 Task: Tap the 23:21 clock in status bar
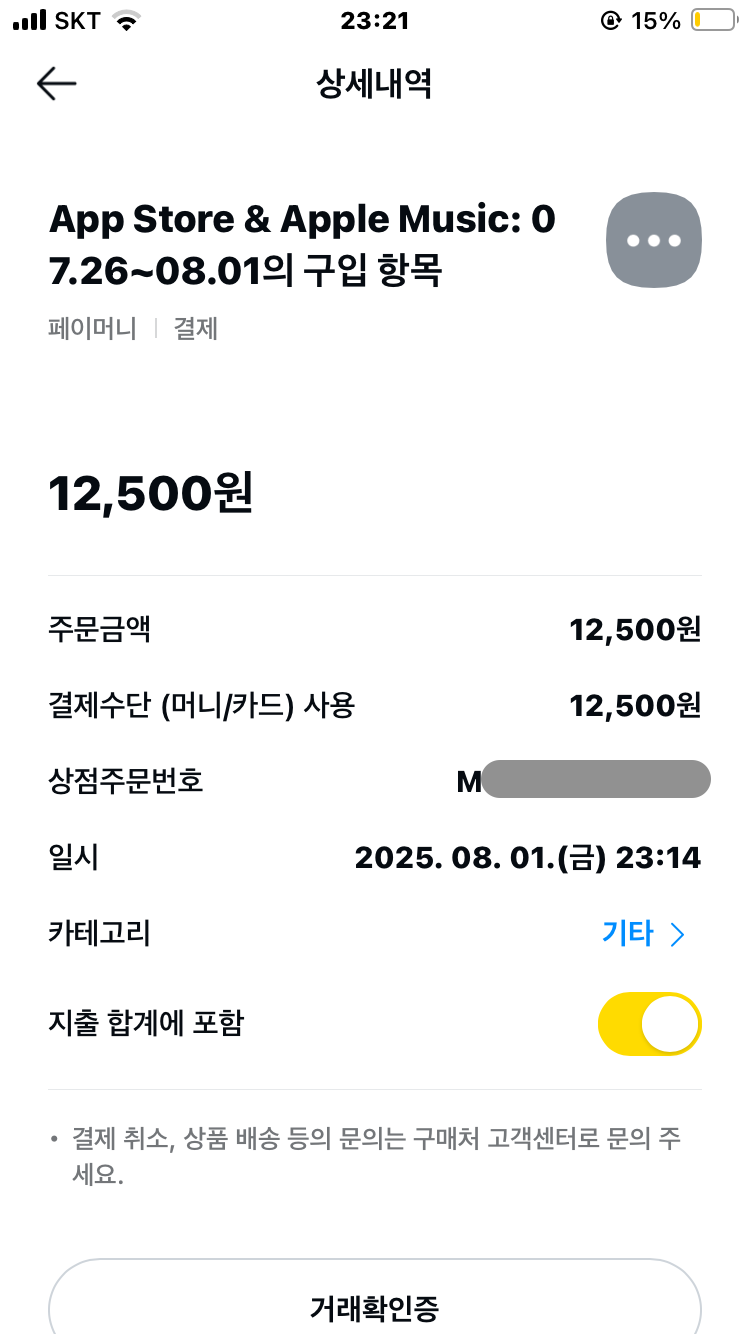pyautogui.click(x=375, y=20)
